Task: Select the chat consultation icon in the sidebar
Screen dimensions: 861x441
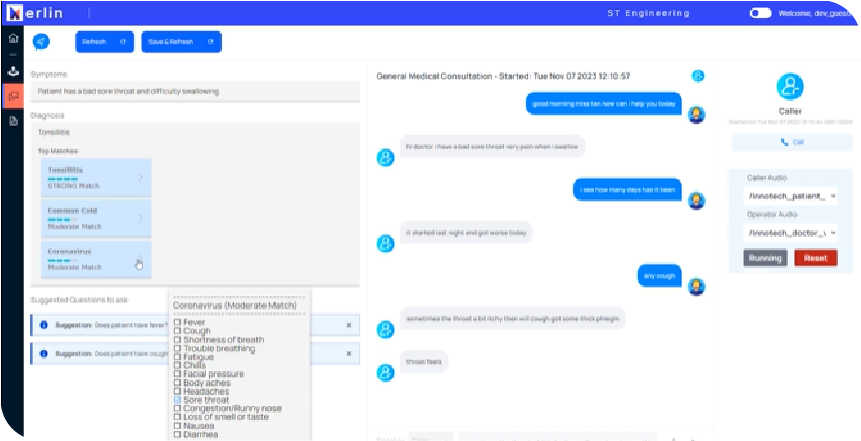Action: coord(13,96)
